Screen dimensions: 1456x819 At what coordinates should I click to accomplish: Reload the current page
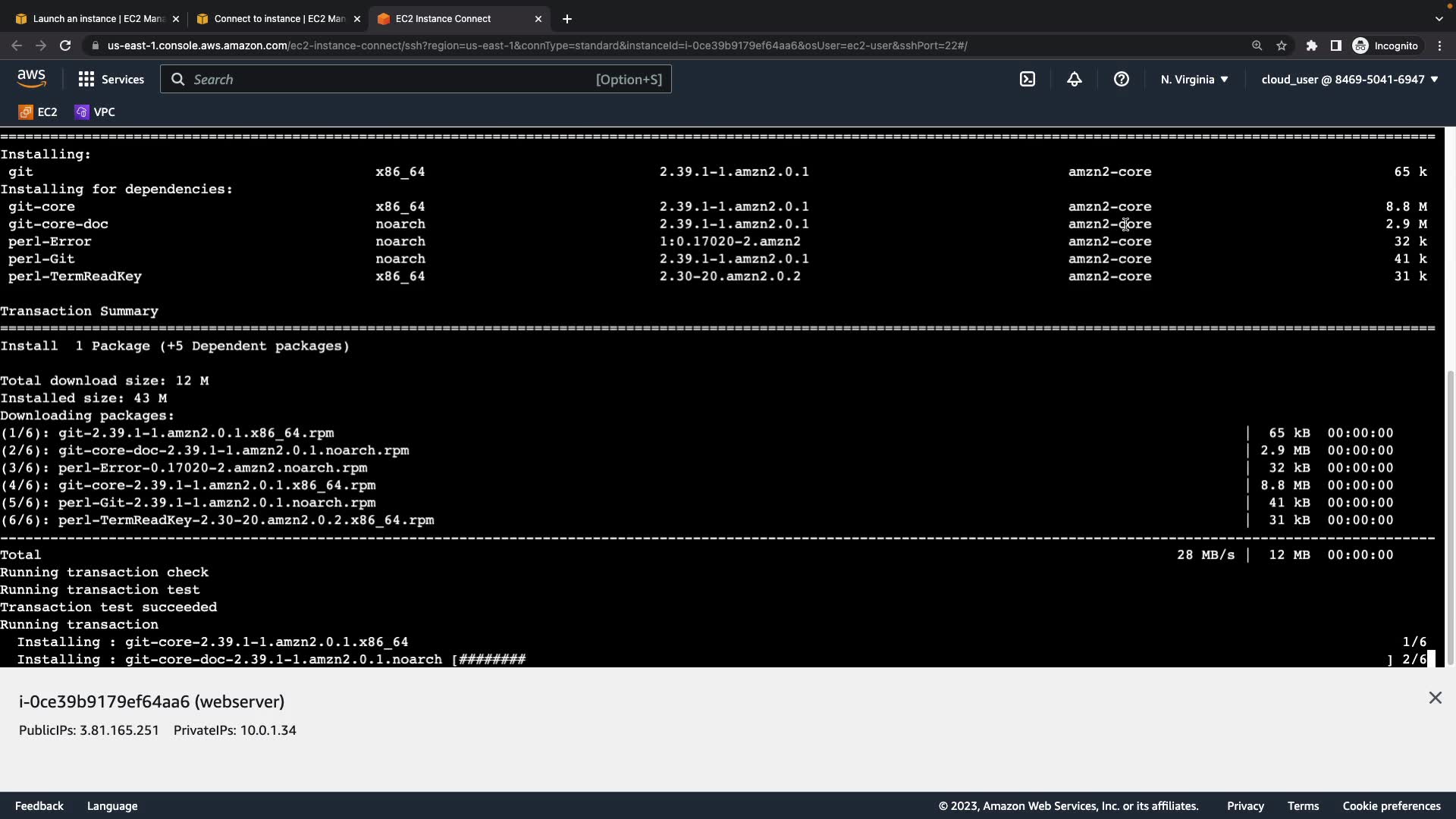pyautogui.click(x=65, y=45)
